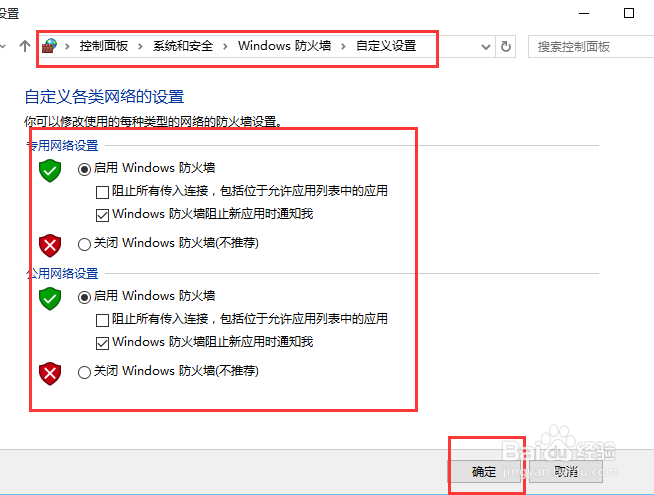Confirm settings with 确定 button
654x495 pixels.
484,472
